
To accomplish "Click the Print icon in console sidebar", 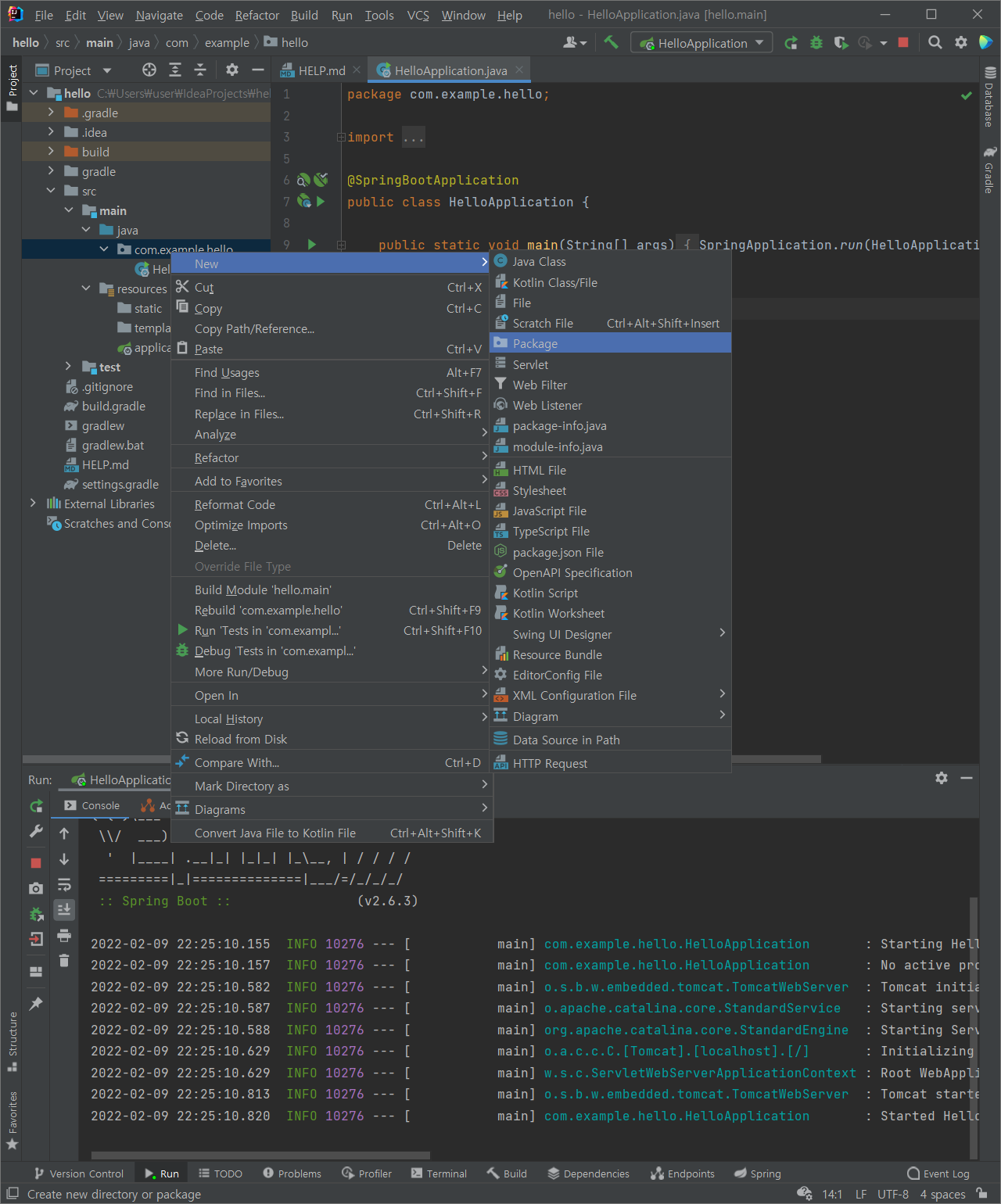I will pyautogui.click(x=64, y=935).
